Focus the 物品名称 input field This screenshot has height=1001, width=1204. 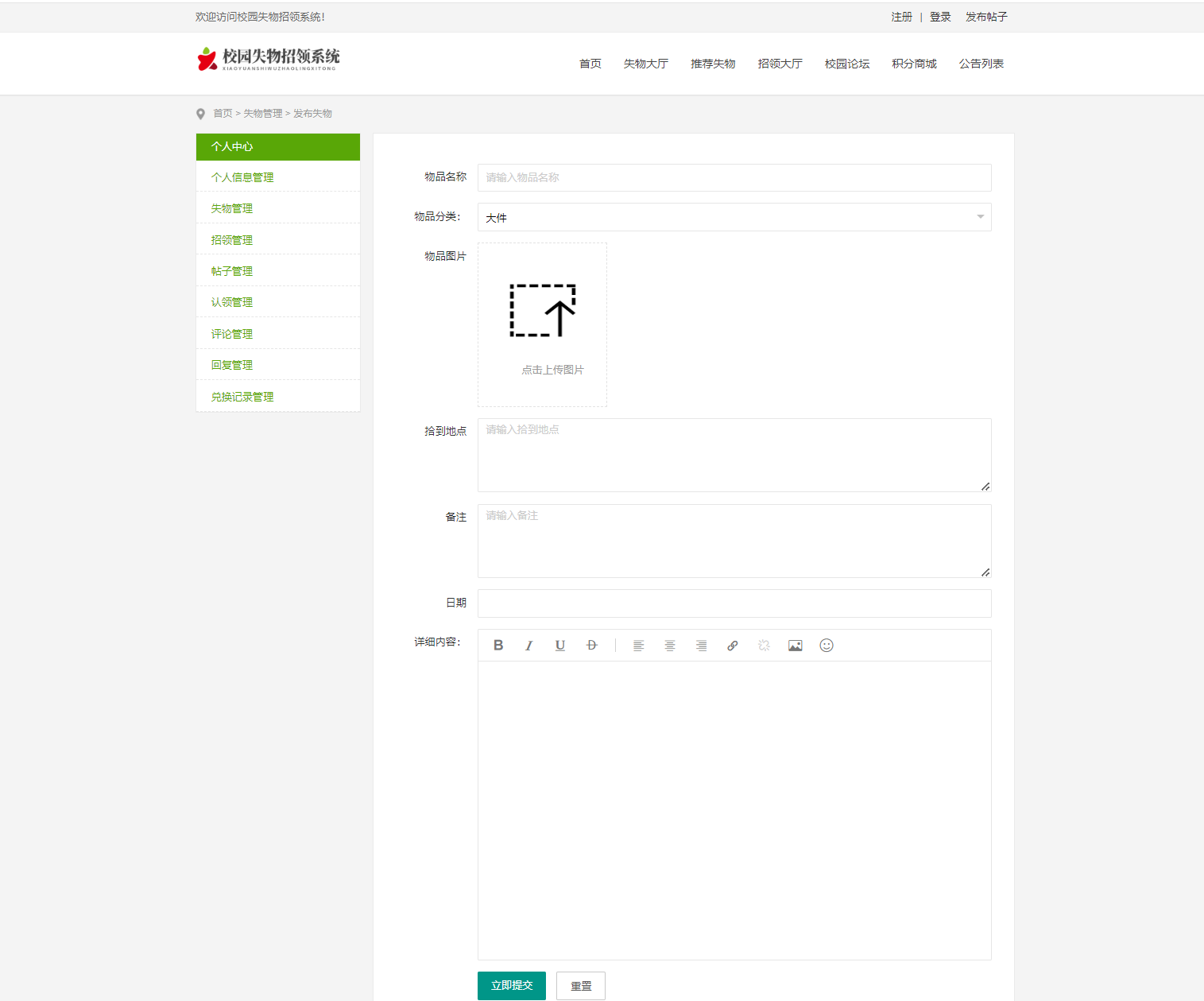(734, 177)
